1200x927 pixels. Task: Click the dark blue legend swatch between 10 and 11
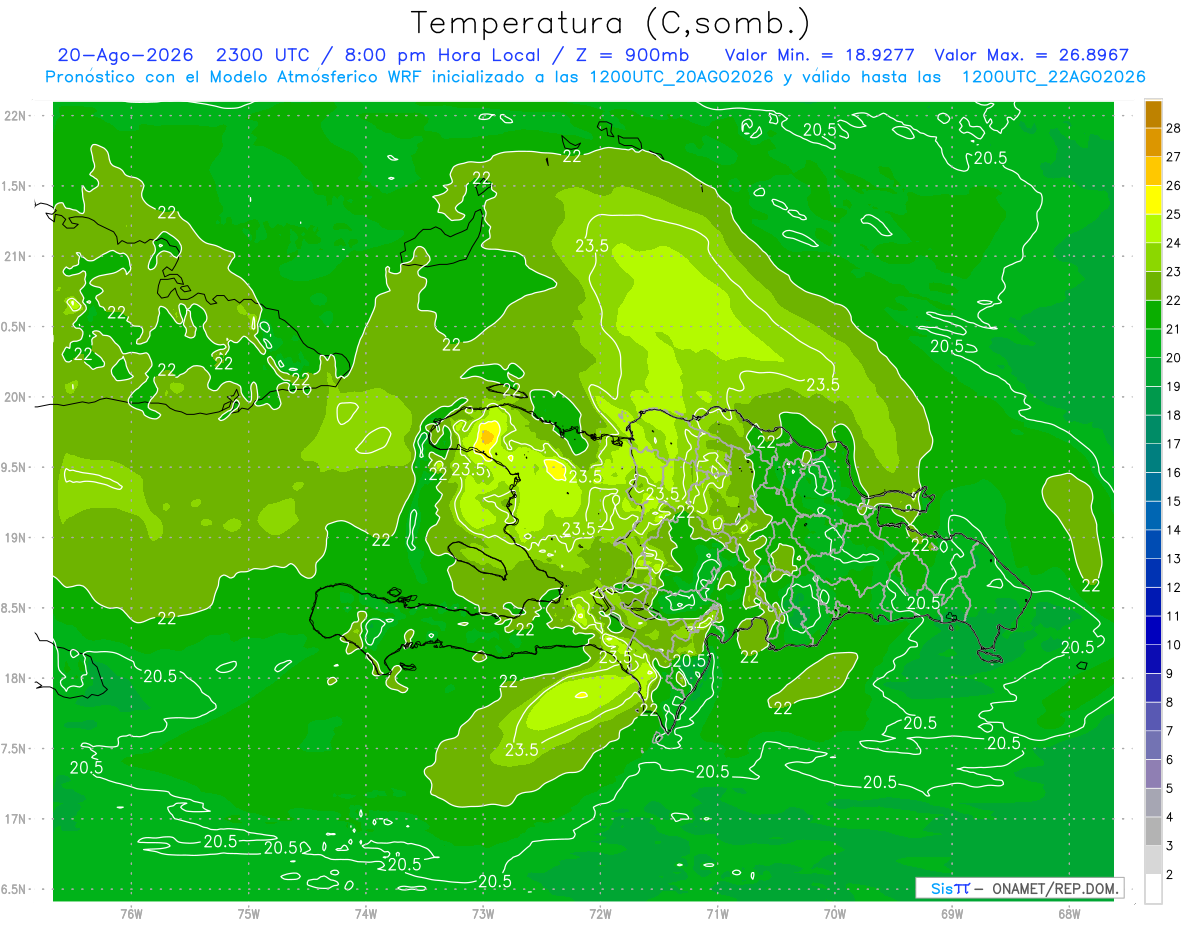[1153, 631]
